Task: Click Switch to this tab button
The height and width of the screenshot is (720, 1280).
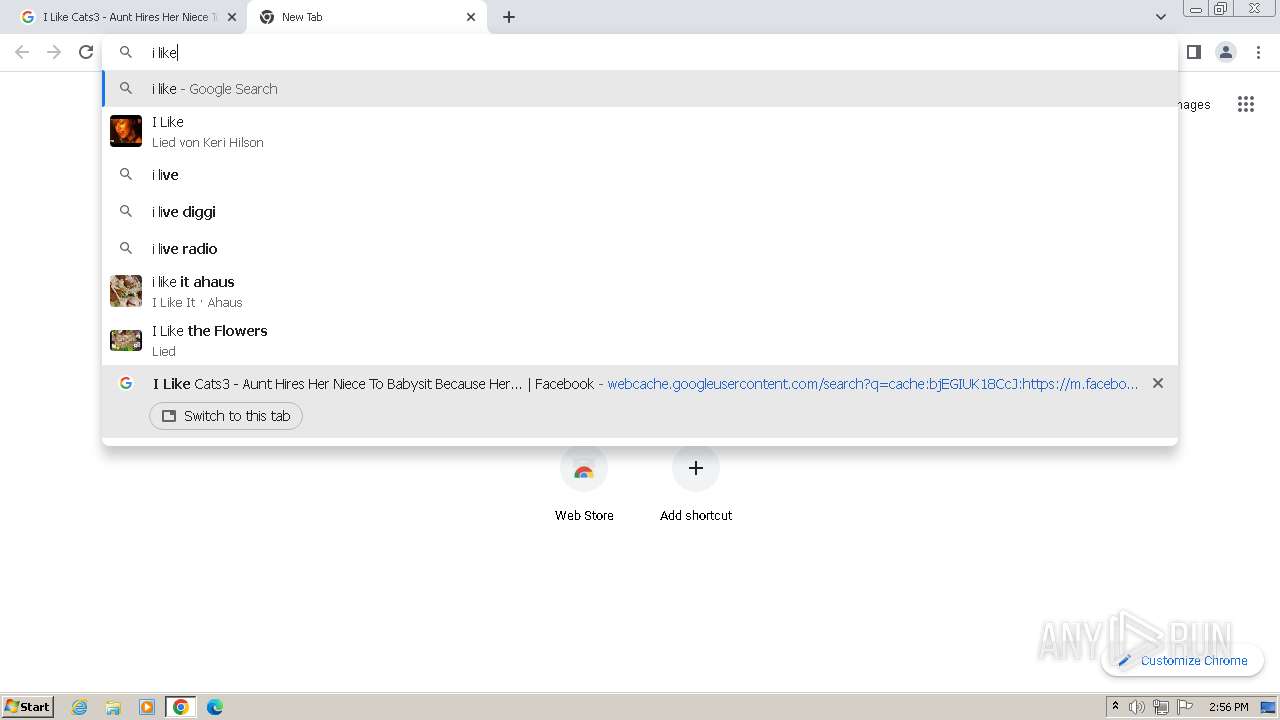Action: pos(226,416)
